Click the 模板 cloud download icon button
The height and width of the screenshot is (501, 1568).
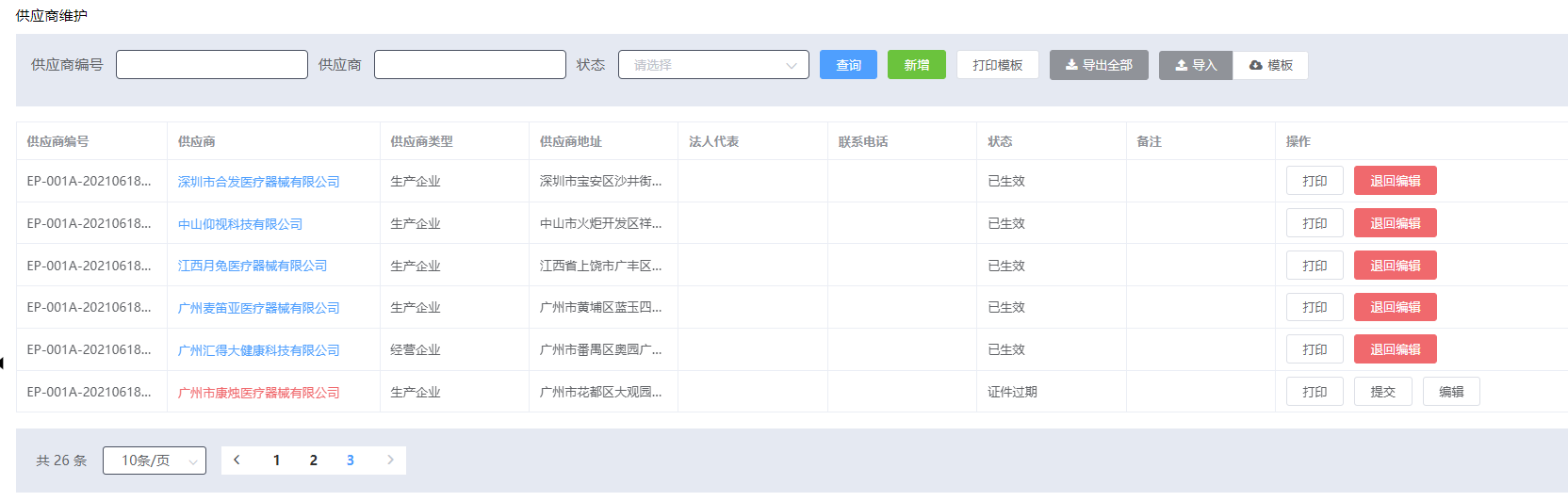[x=1270, y=65]
